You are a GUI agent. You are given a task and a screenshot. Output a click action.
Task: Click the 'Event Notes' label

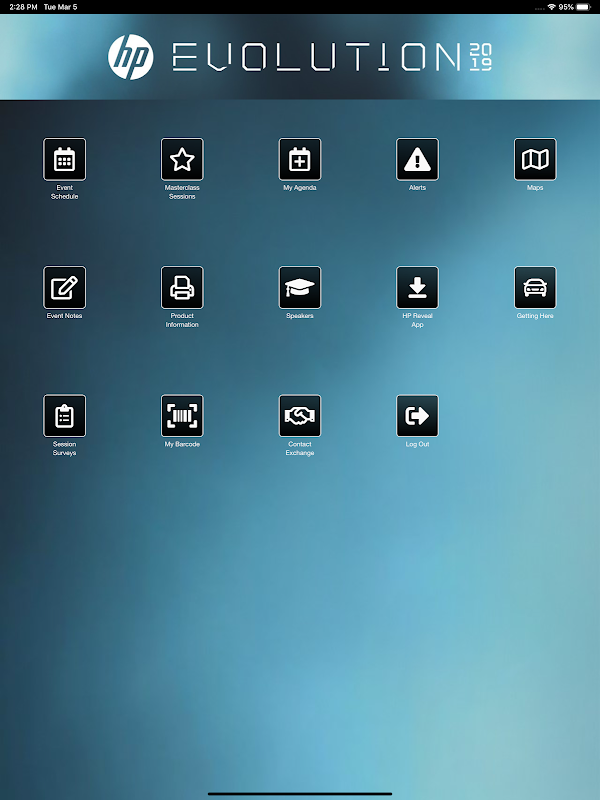tap(64, 316)
